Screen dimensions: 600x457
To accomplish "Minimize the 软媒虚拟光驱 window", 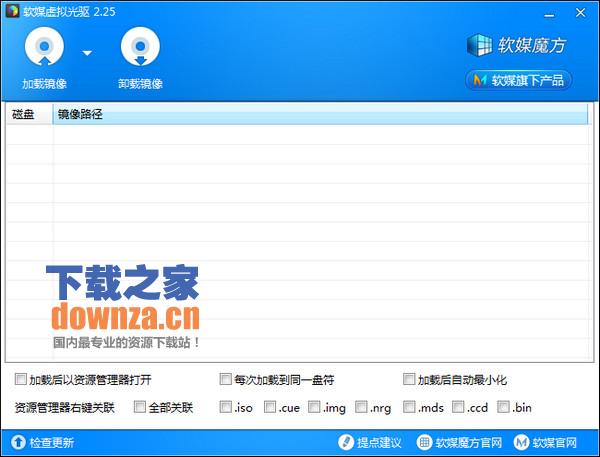I will point(549,13).
